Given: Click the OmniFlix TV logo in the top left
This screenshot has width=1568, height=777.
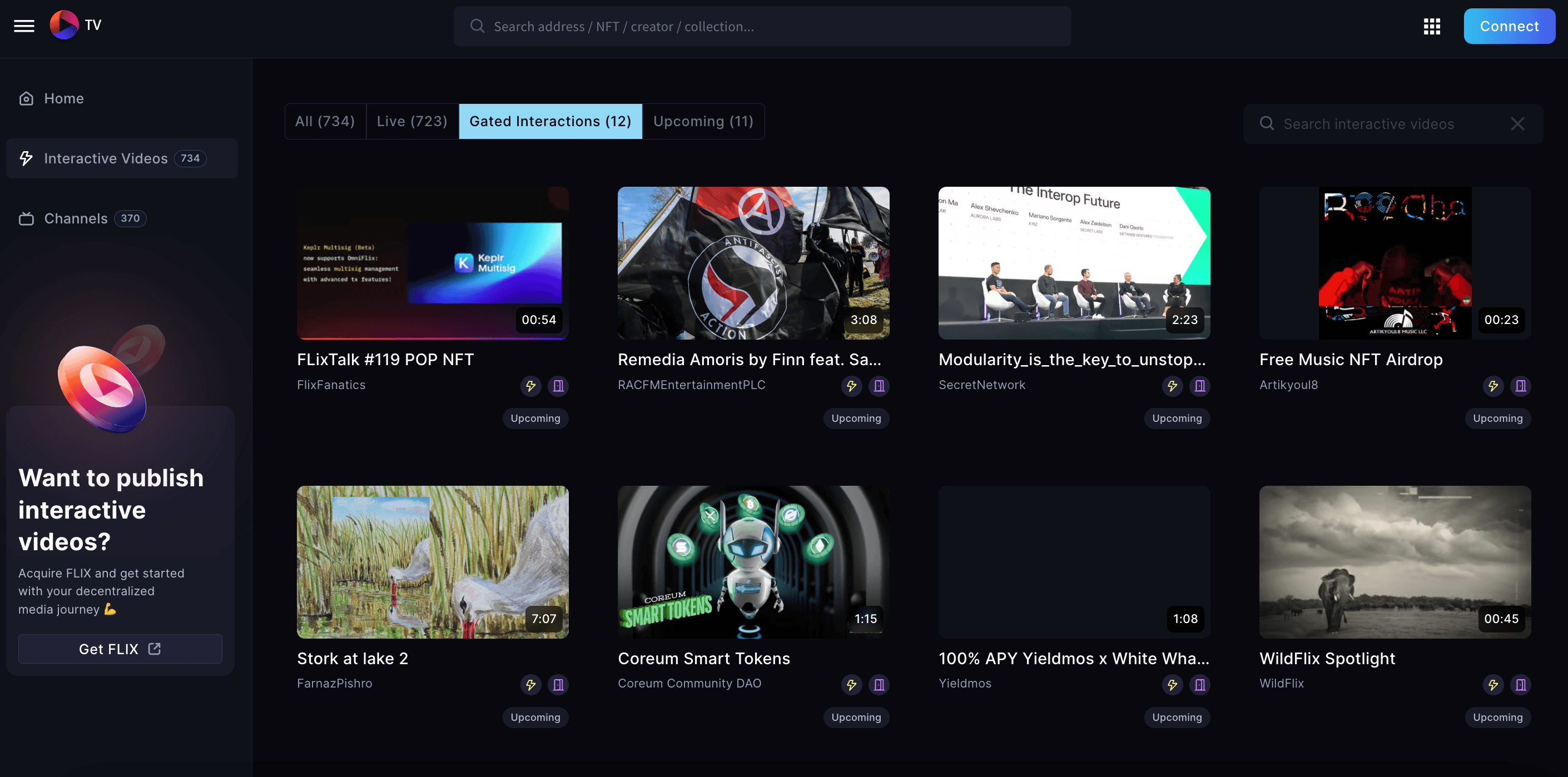Looking at the screenshot, I should (75, 25).
